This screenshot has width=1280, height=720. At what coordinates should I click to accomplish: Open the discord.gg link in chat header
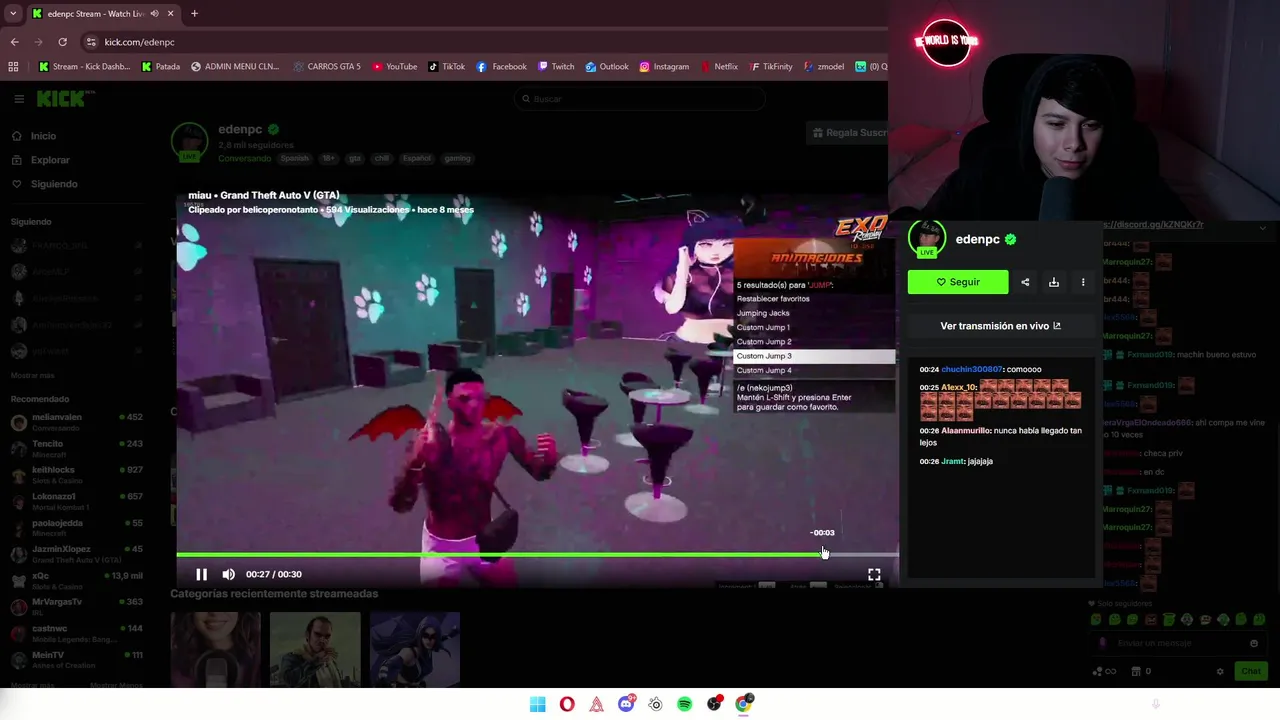[x=1153, y=225]
